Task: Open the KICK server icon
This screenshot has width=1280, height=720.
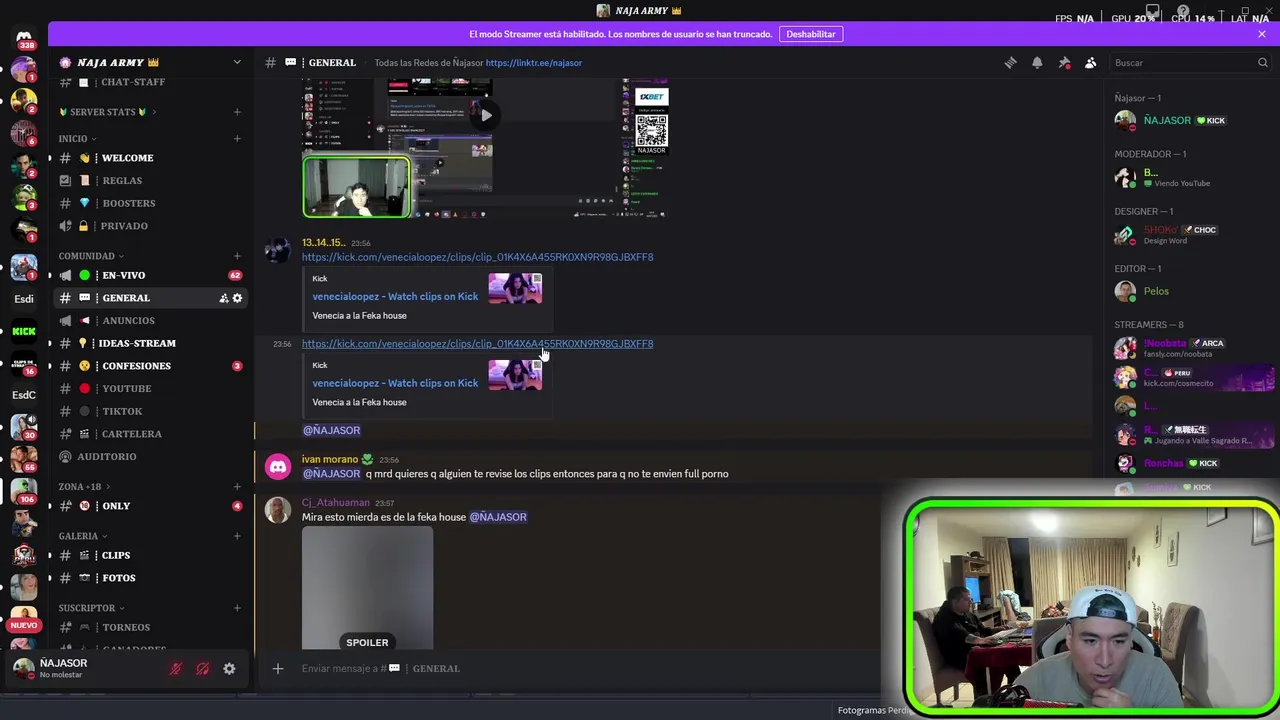Action: (24, 331)
